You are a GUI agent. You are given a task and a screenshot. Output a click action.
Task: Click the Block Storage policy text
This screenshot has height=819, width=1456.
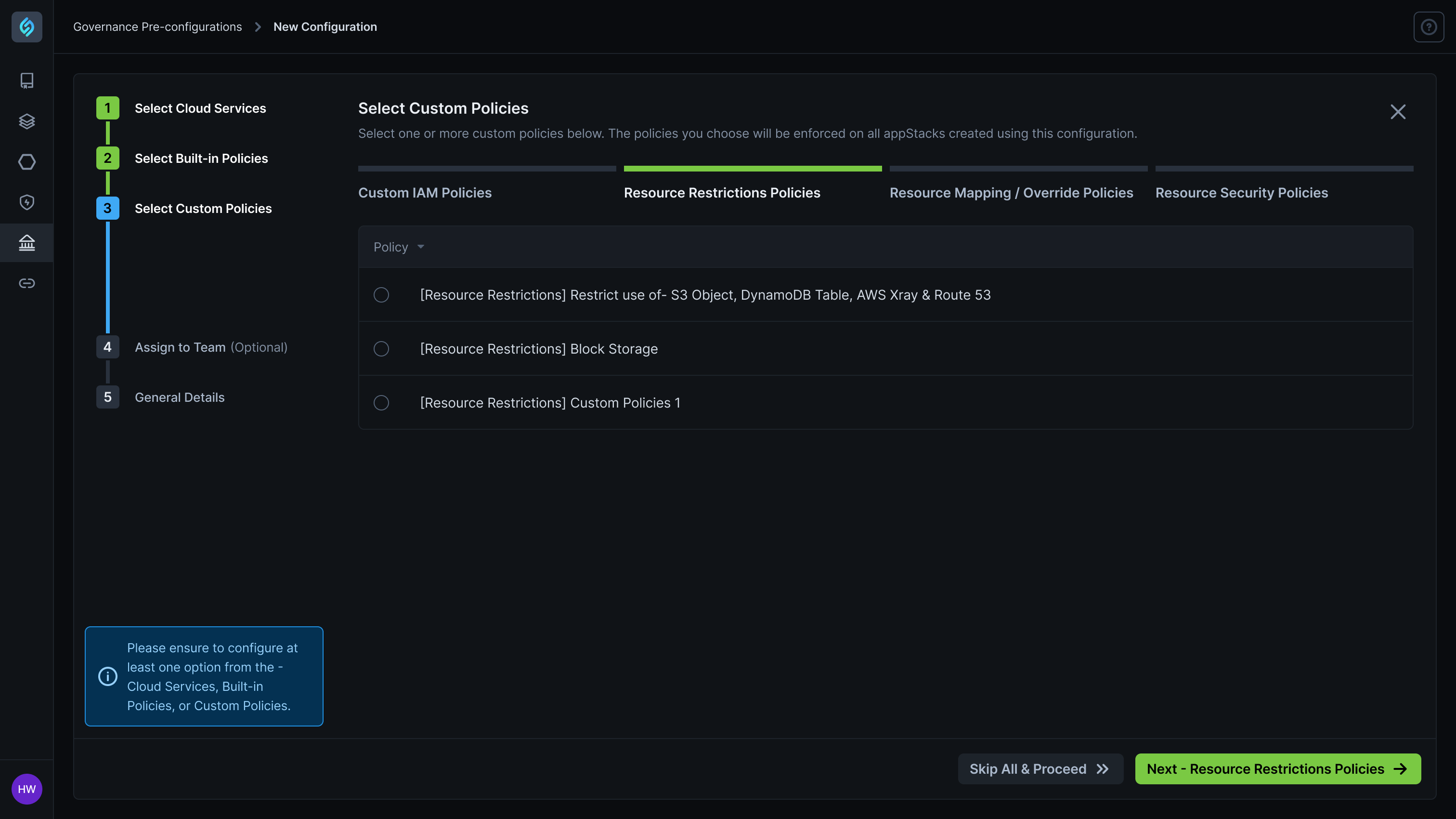click(539, 349)
